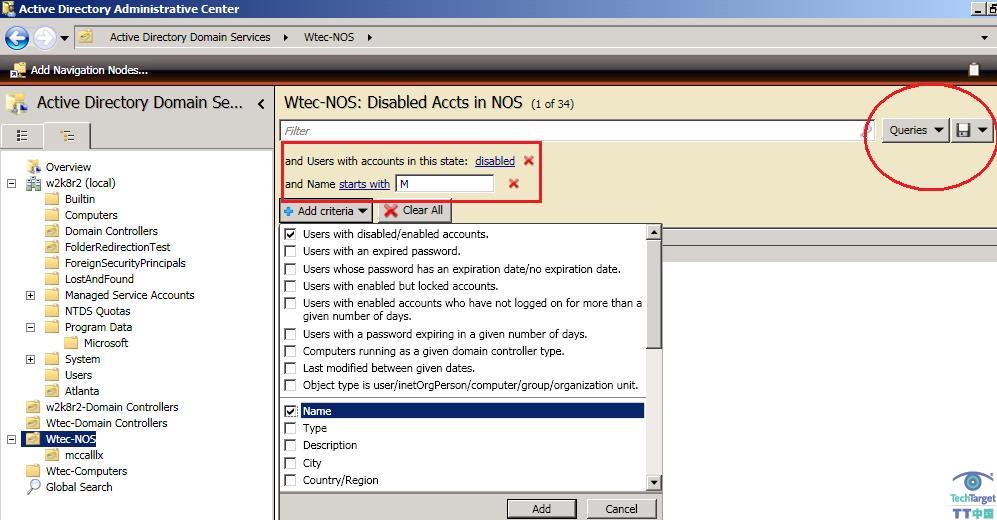Click the save query floppy icon
The height and width of the screenshot is (520, 997).
click(963, 130)
